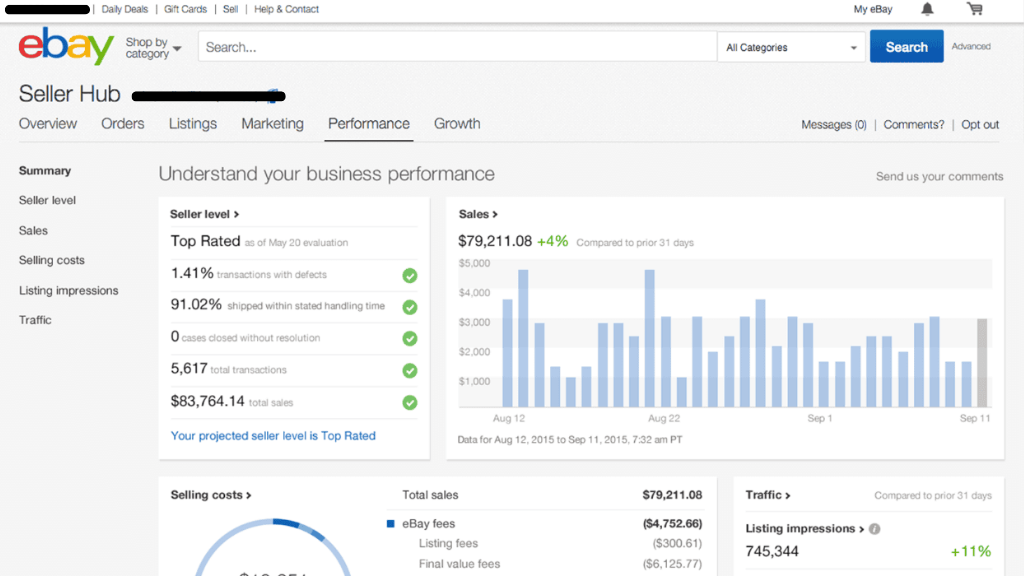Viewport: 1024px width, 576px height.
Task: Select Seller level in the left sidebar
Action: point(47,200)
